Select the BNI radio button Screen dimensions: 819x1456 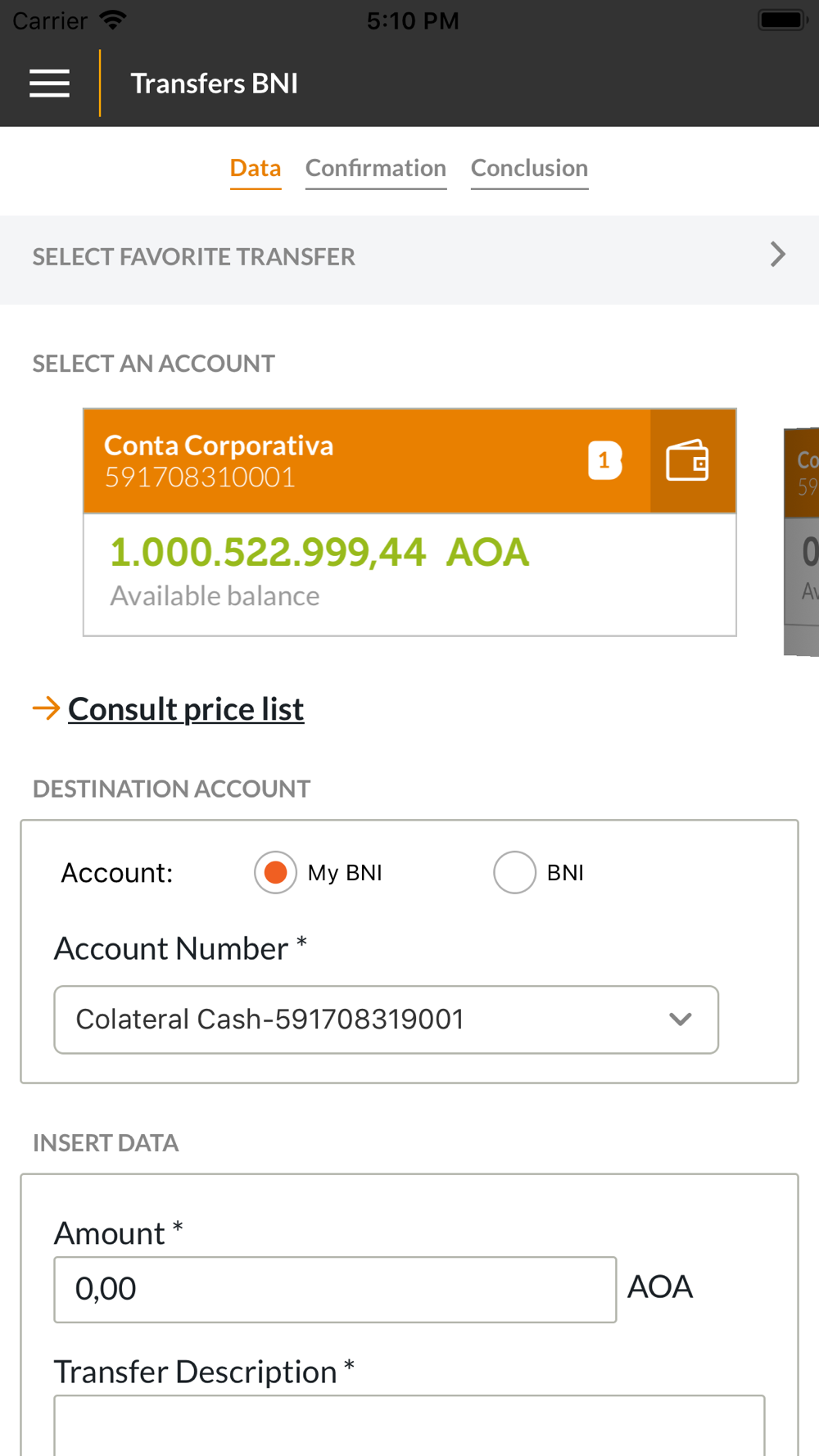tap(514, 873)
